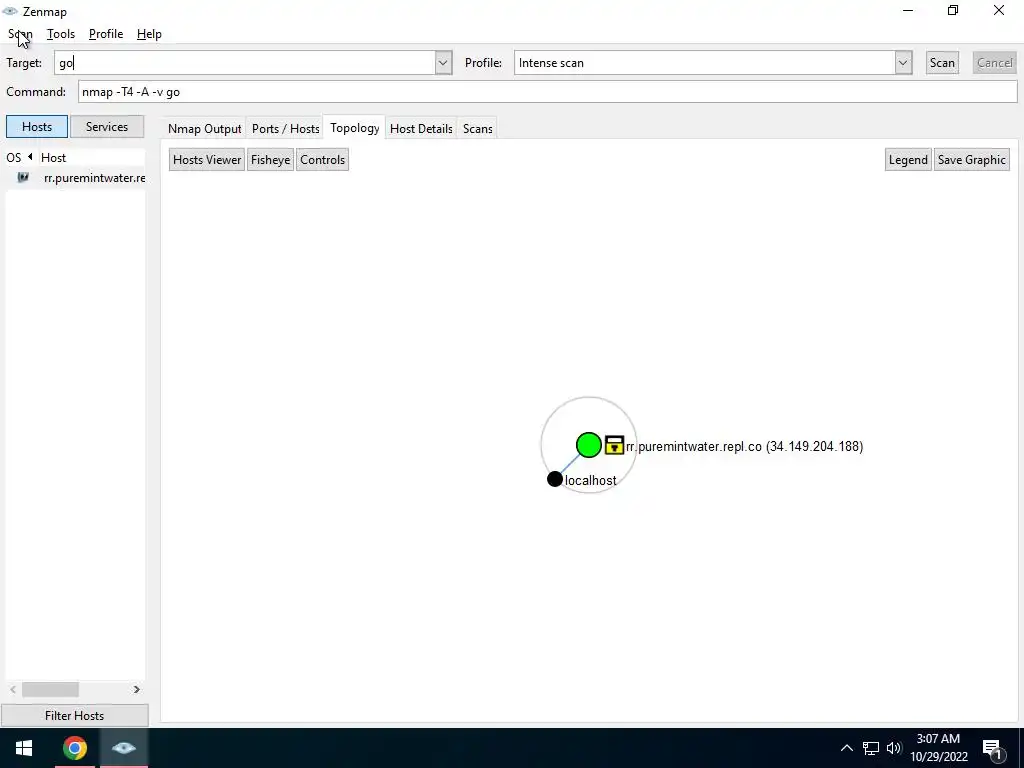Screen dimensions: 1024x768
Task: Select the Topology tab
Action: pyautogui.click(x=355, y=128)
